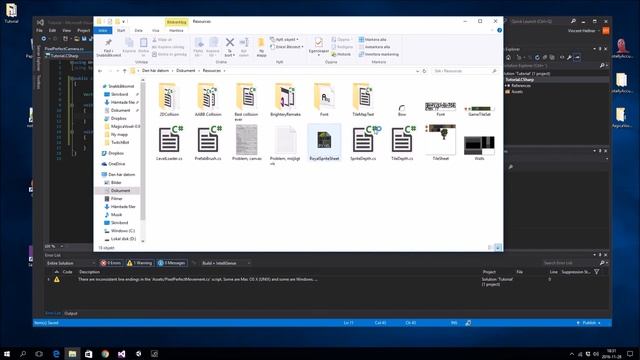Select Dropbox under Quick access
This screenshot has height=360, width=640.
point(118,118)
